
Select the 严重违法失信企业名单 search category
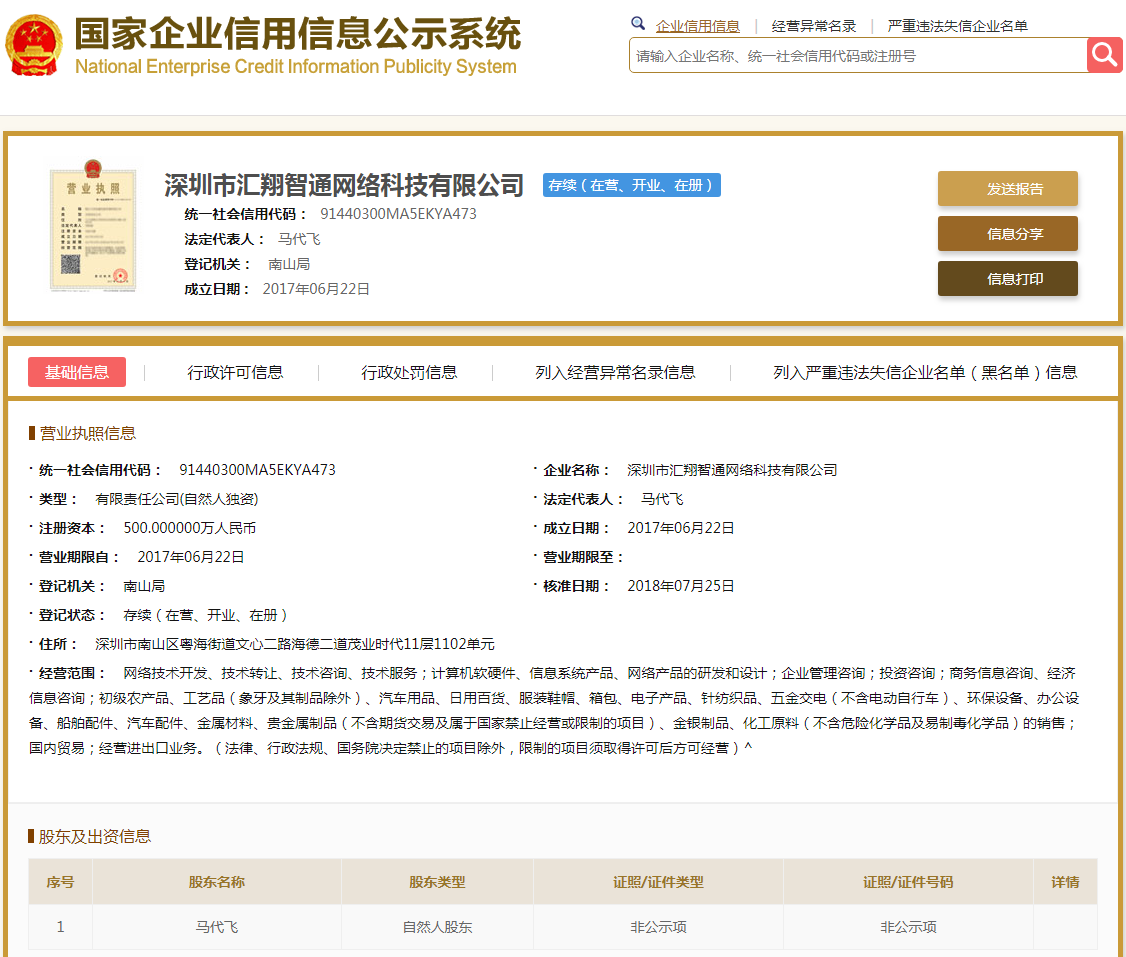957,26
